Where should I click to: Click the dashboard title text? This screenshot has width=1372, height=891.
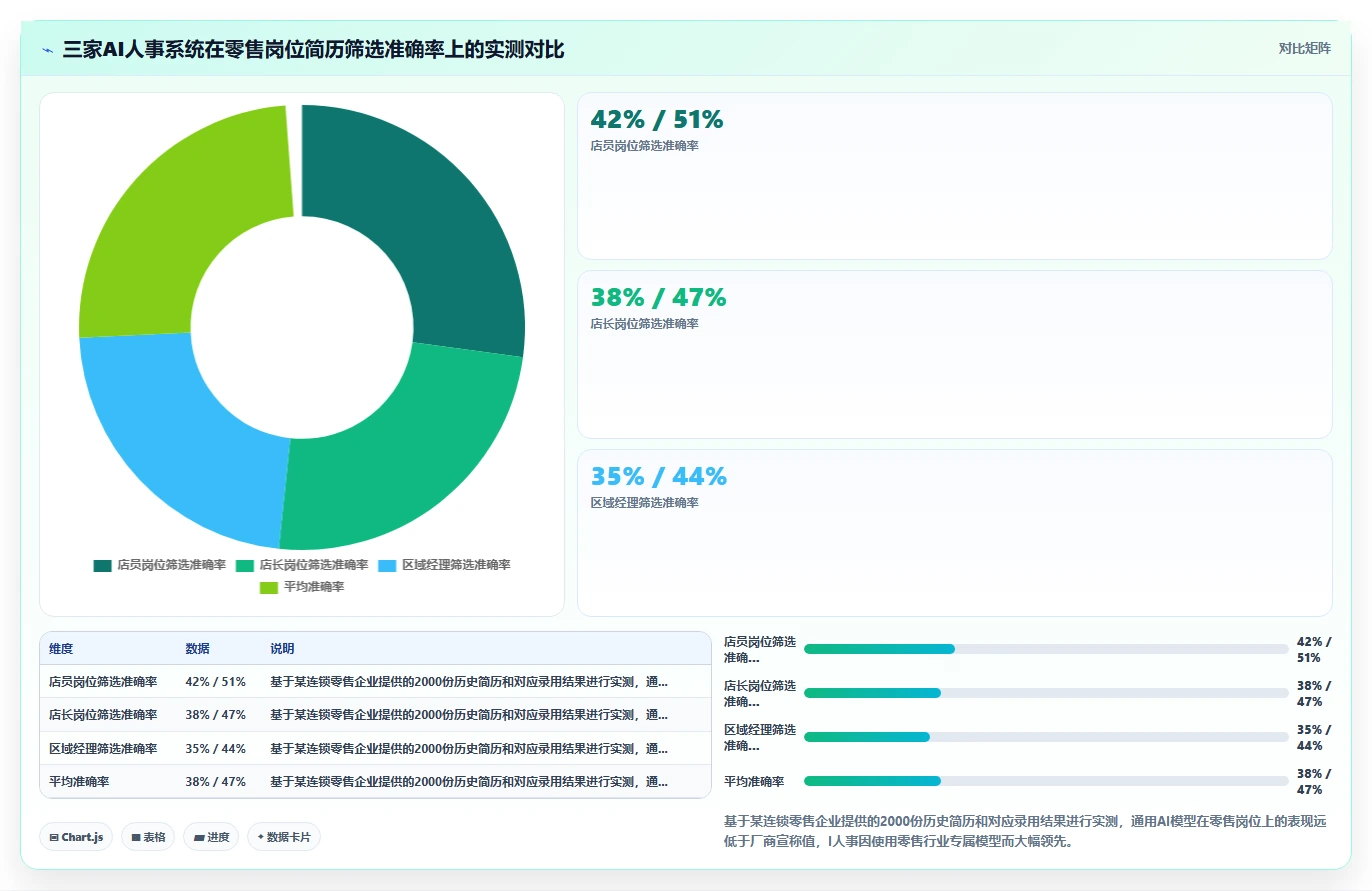pyautogui.click(x=313, y=50)
